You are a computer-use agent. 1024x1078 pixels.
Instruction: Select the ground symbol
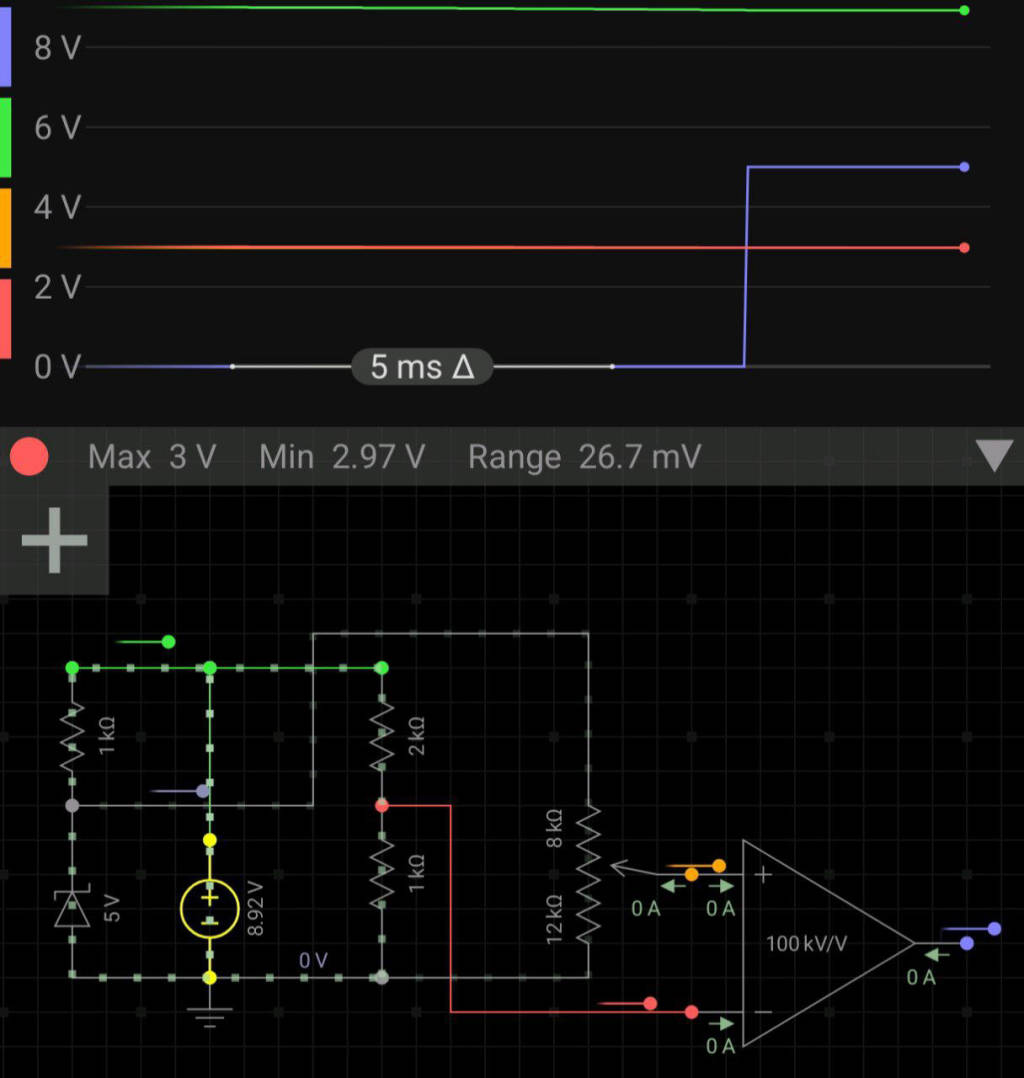pyautogui.click(x=210, y=1016)
